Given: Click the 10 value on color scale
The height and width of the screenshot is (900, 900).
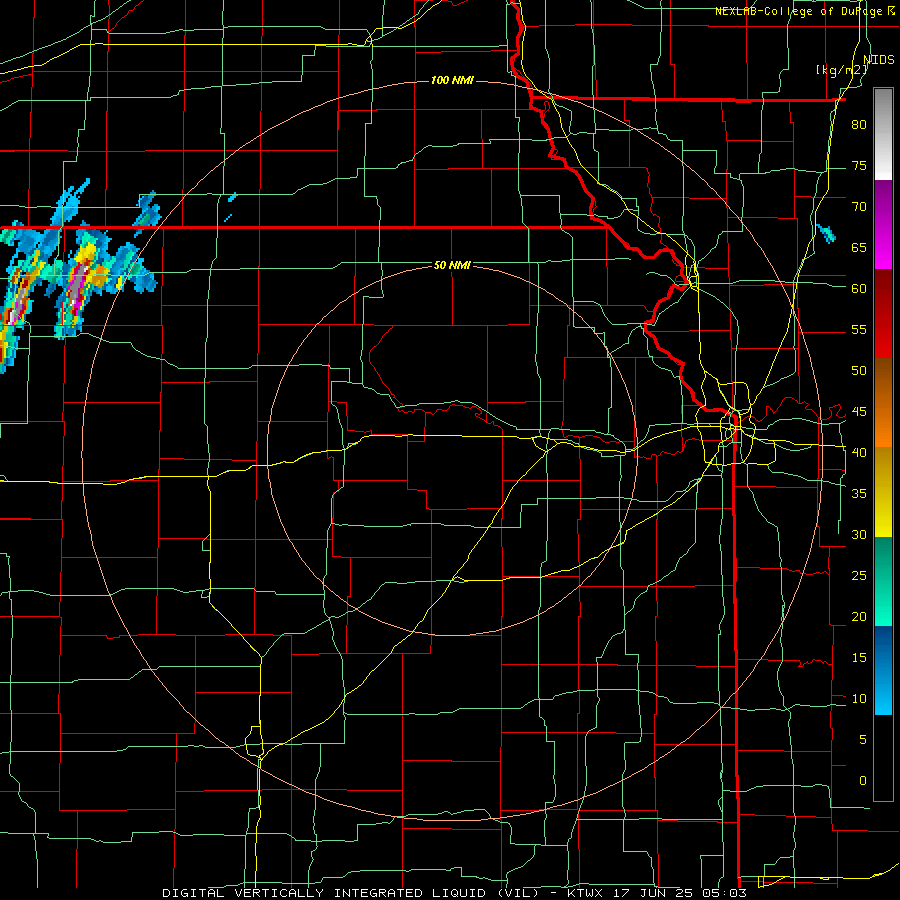Looking at the screenshot, I should click(x=859, y=699).
